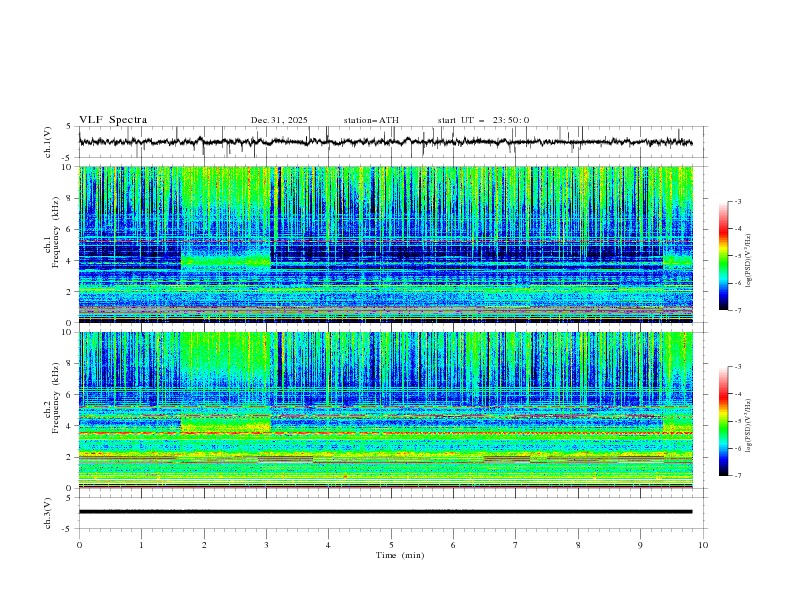
Task: Click the time axis tick label '0'
Action: click(79, 545)
